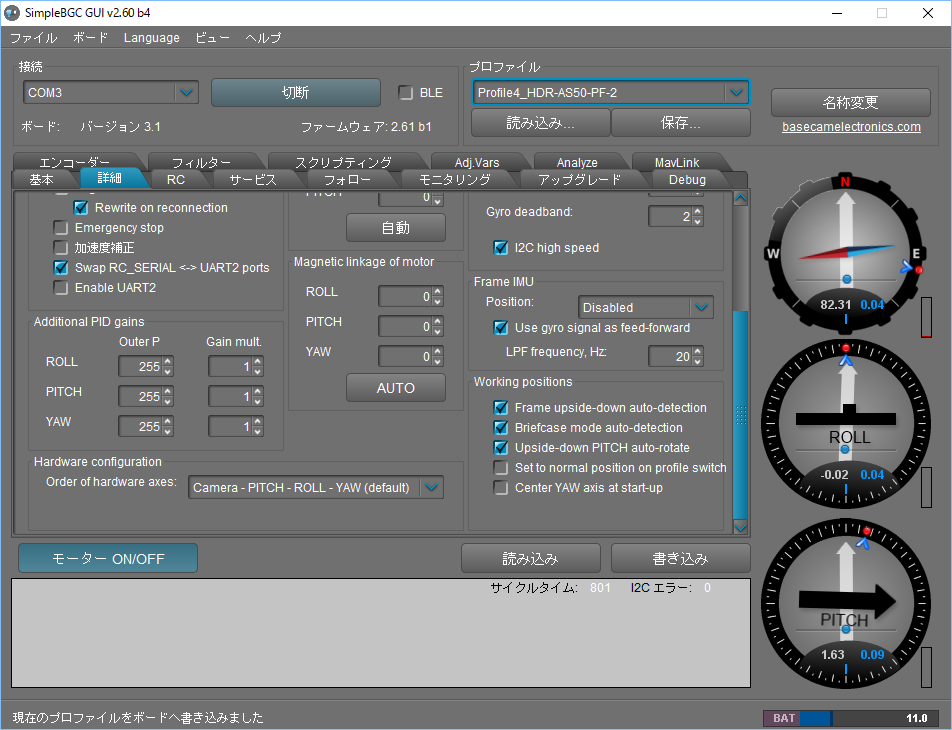Click the BAT battery level indicator
Viewport: 952px width, 730px height.
[x=849, y=718]
